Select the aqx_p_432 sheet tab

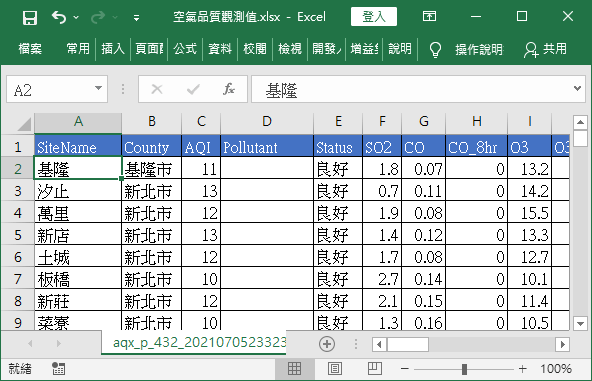tap(194, 343)
